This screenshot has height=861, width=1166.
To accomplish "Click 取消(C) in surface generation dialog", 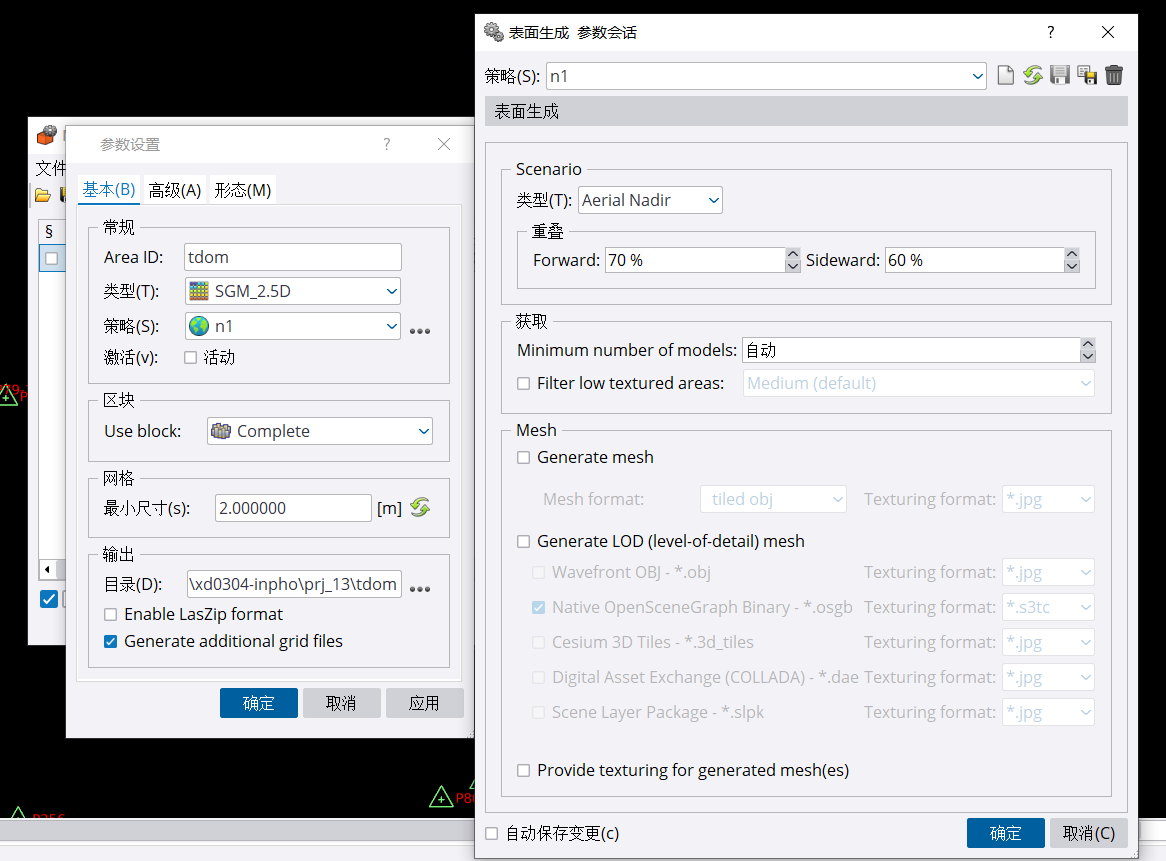I will click(1088, 833).
